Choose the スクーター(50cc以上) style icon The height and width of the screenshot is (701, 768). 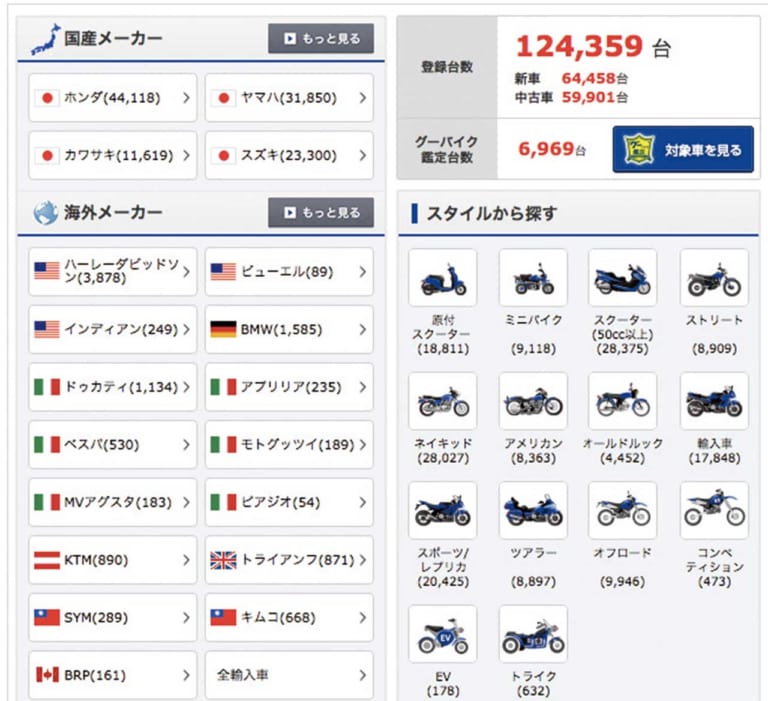(x=623, y=278)
